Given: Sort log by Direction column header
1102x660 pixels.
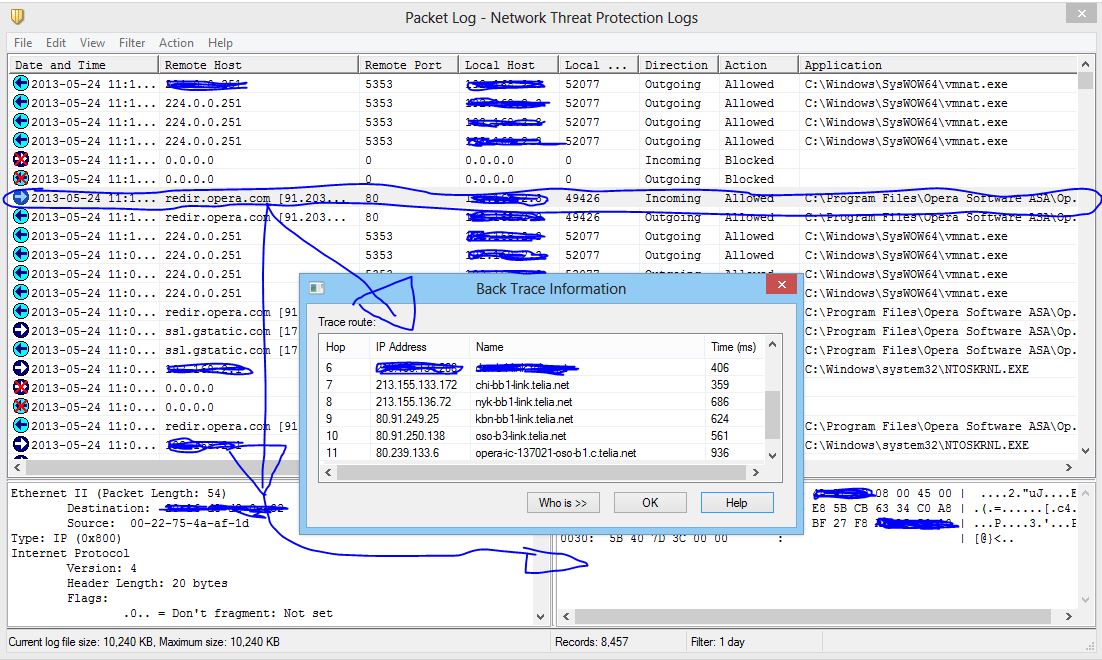Looking at the screenshot, I should [676, 65].
